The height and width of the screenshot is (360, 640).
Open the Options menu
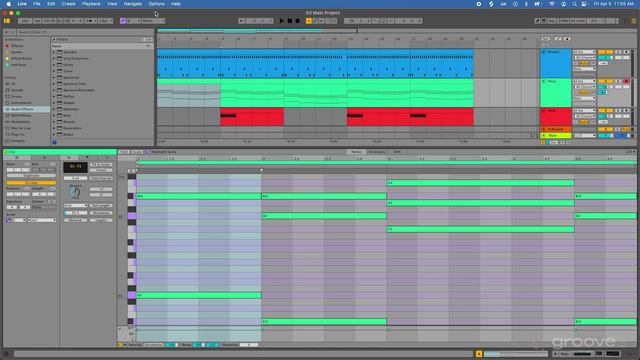pos(156,4)
